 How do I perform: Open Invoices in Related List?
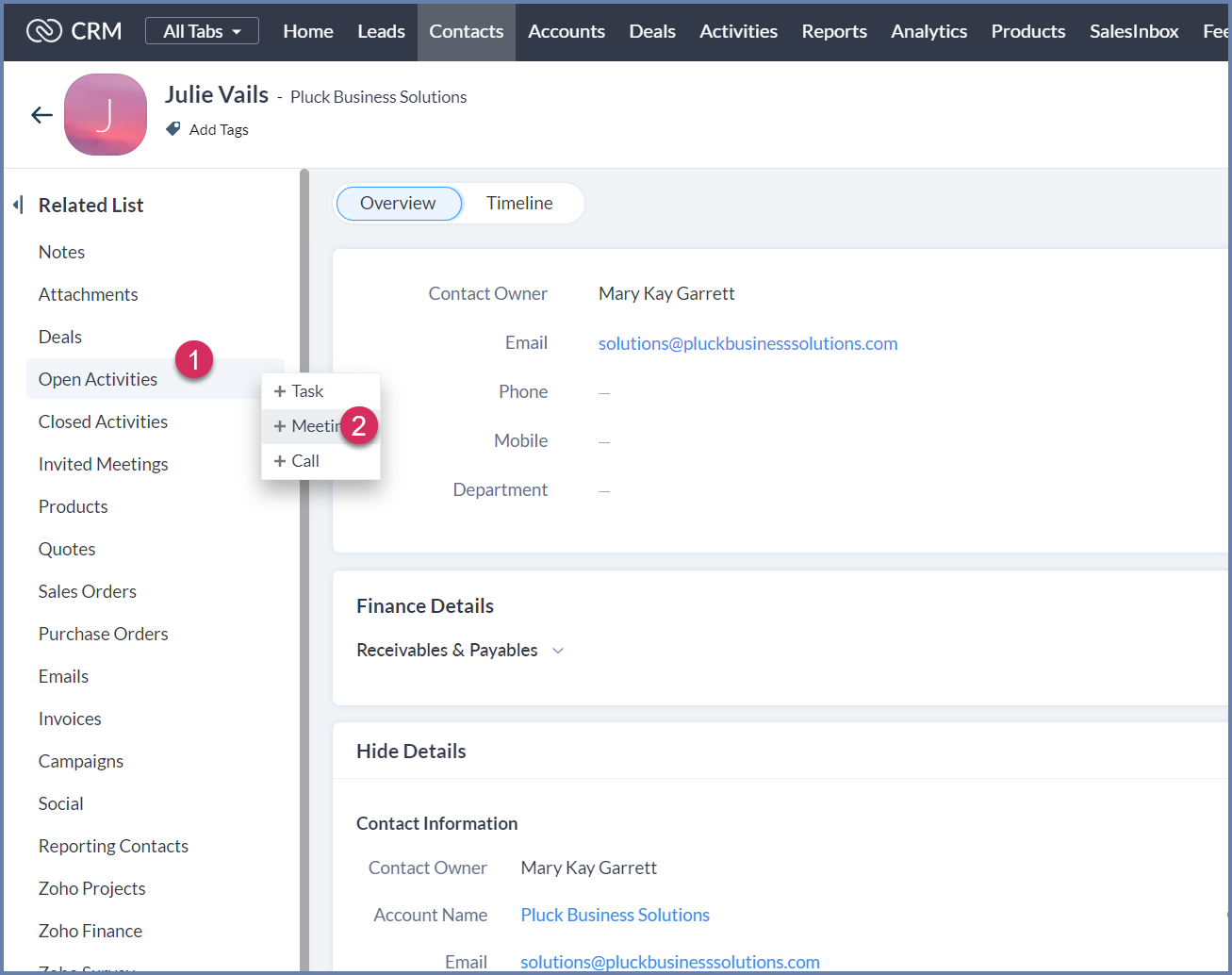pyautogui.click(x=70, y=719)
